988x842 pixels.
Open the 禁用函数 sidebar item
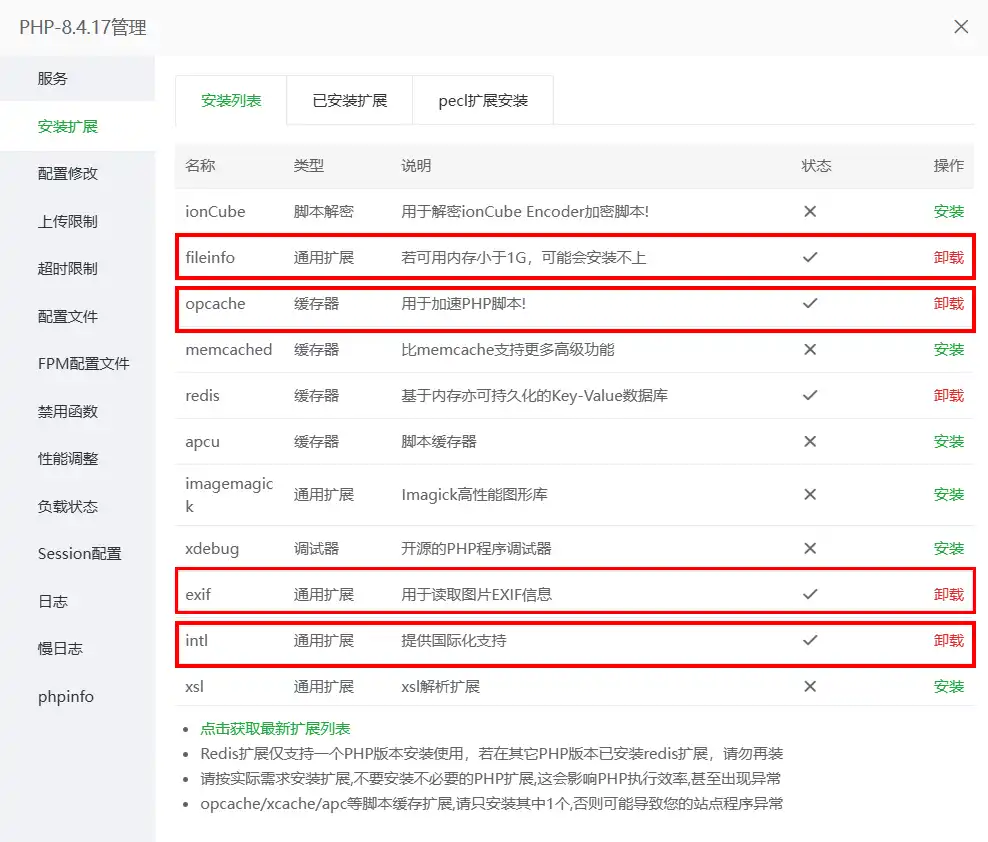[x=68, y=412]
